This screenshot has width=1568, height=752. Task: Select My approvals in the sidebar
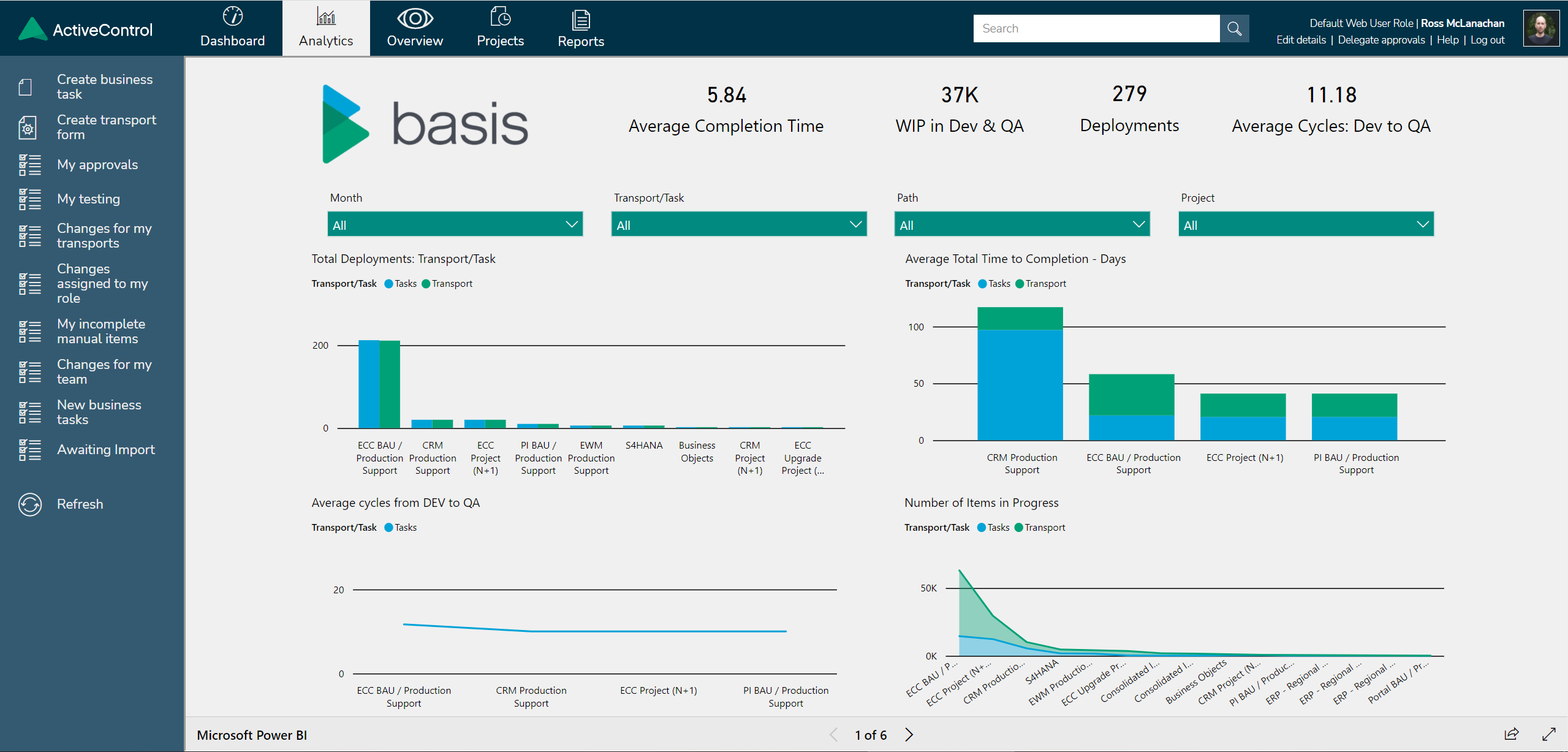pyautogui.click(x=97, y=164)
